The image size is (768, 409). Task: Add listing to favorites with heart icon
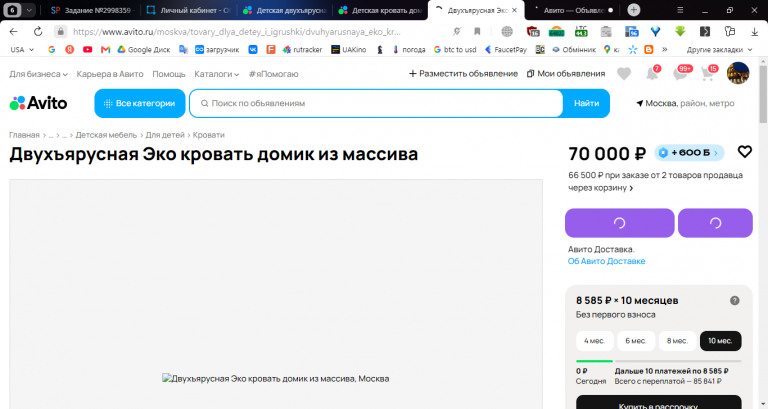pos(744,152)
